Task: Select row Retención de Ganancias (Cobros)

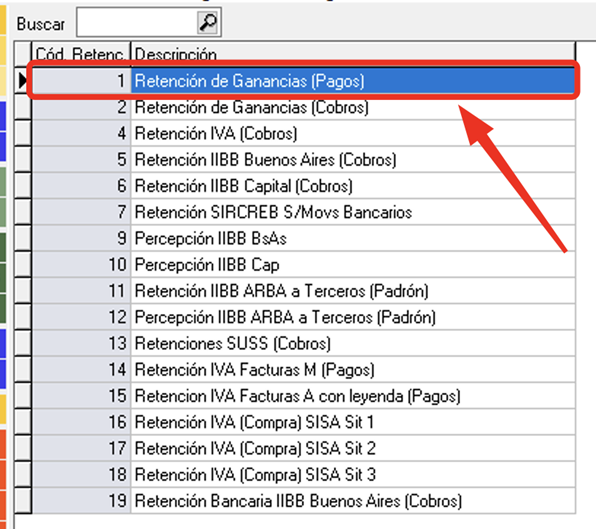Action: (304, 107)
